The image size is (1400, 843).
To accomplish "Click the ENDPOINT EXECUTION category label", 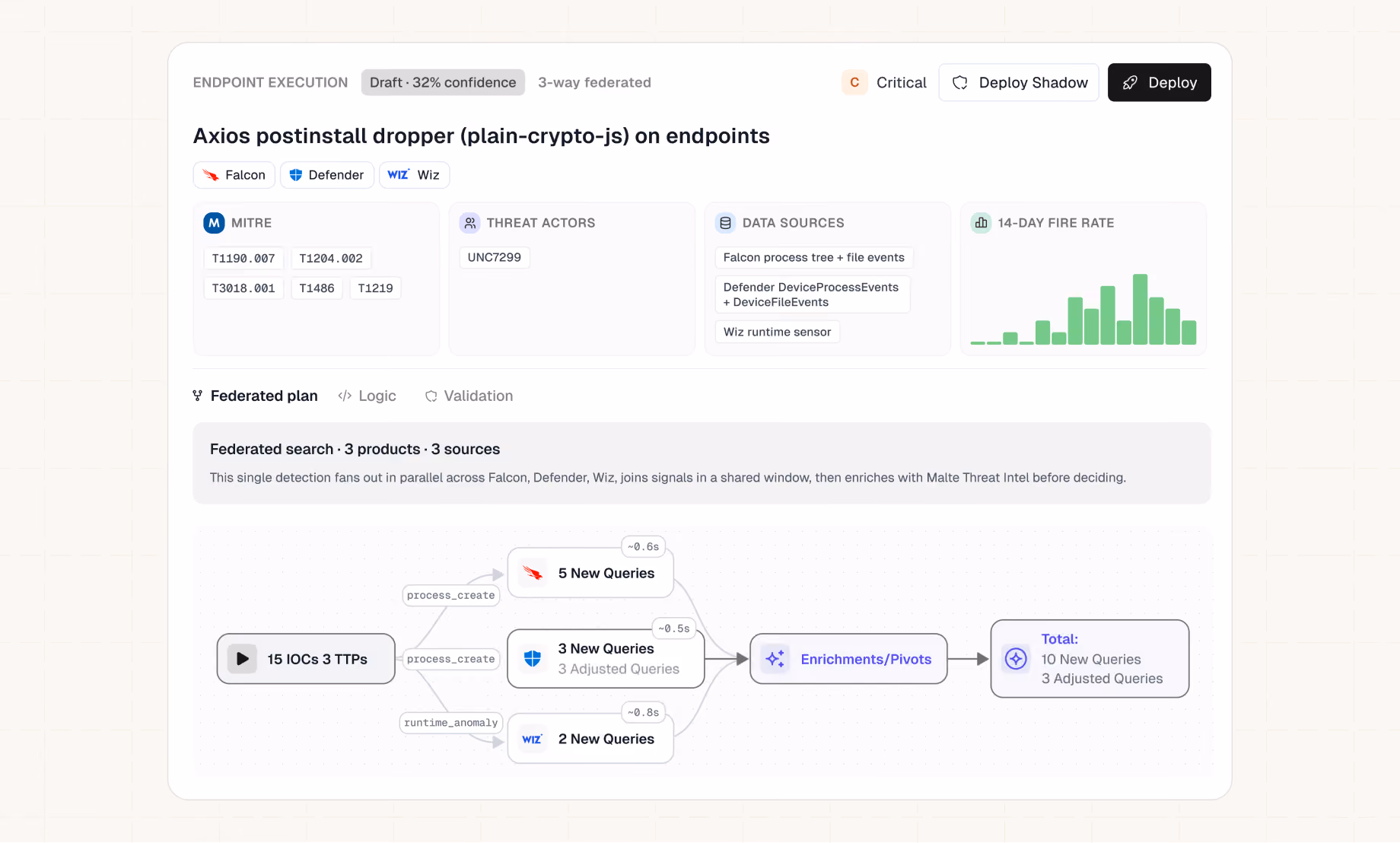I will pyautogui.click(x=270, y=82).
